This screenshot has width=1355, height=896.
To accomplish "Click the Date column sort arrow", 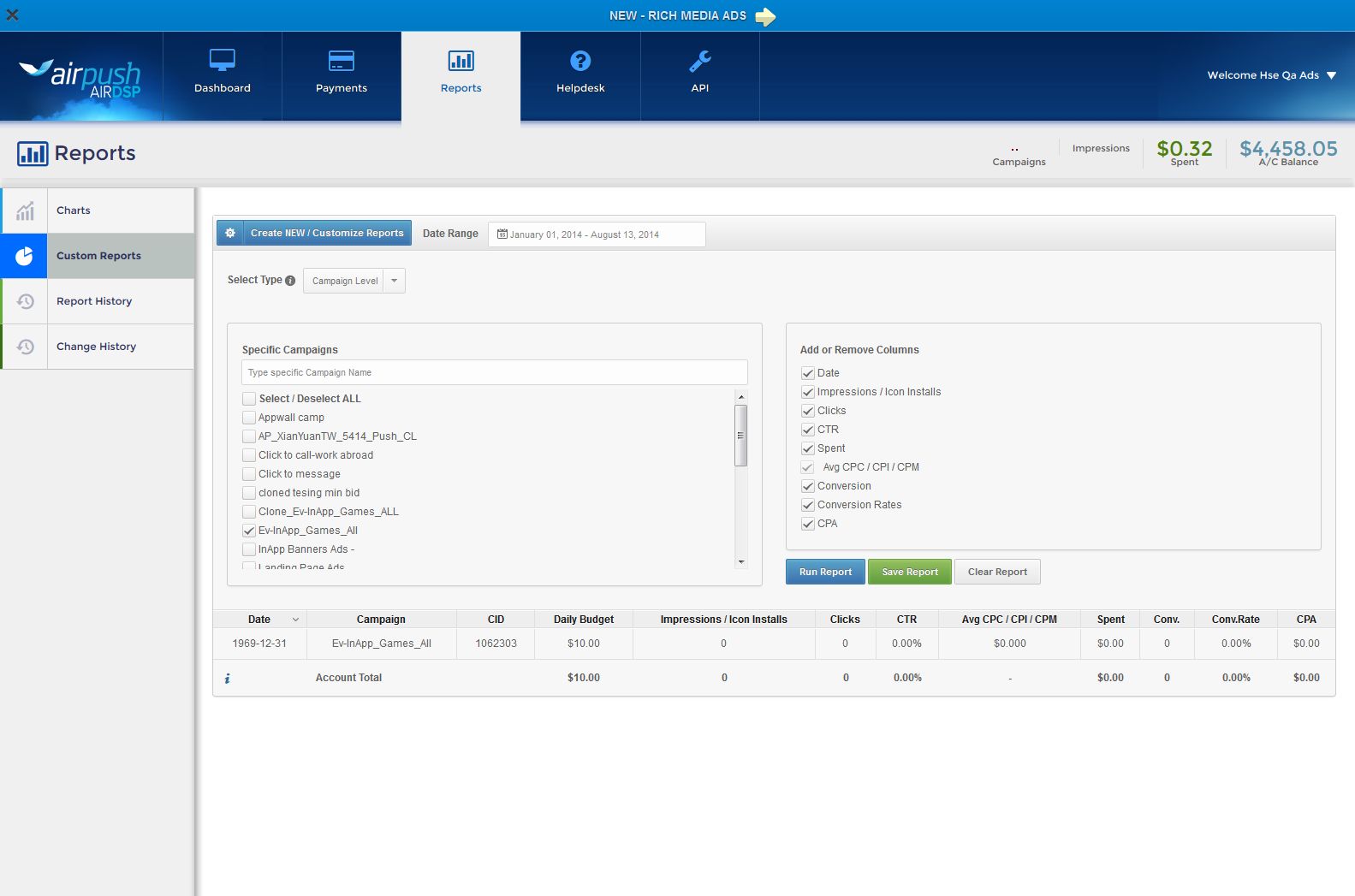I will 295,620.
